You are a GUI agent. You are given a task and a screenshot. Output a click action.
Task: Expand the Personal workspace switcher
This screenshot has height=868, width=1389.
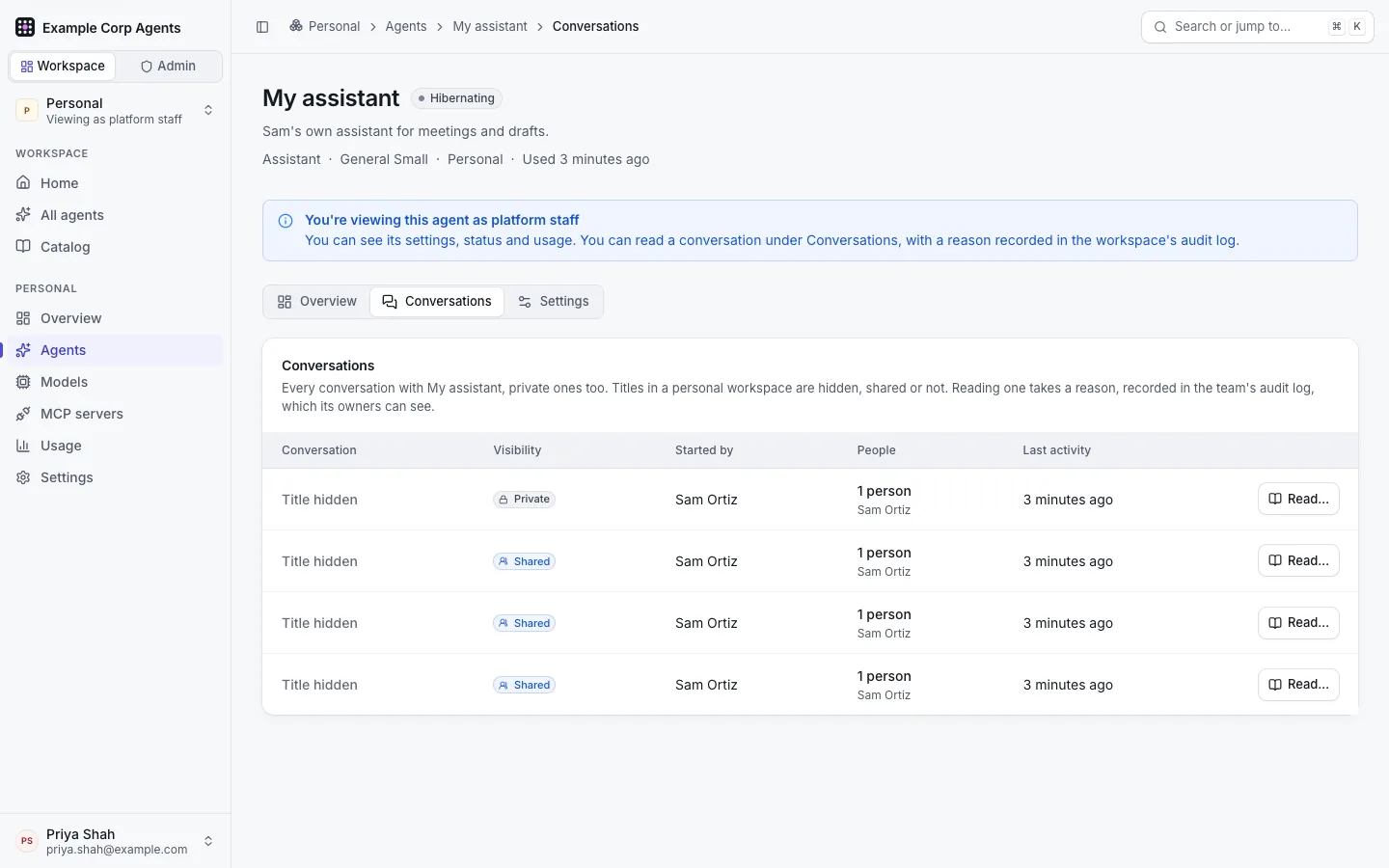coord(116,111)
